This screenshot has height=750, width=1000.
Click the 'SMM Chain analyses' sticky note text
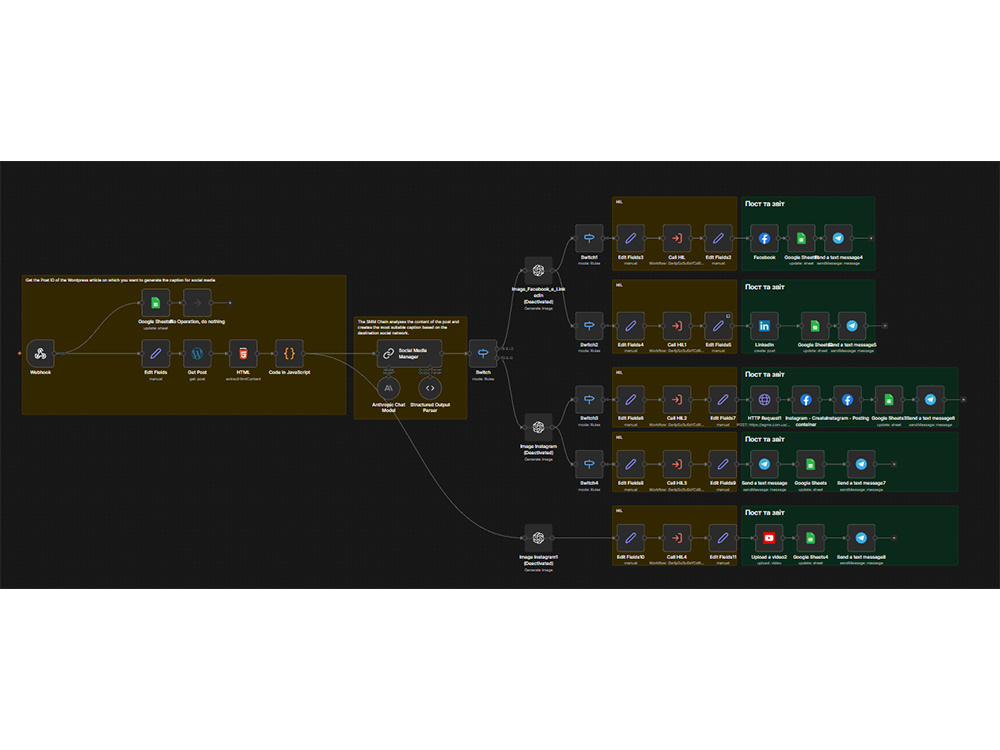[408, 327]
